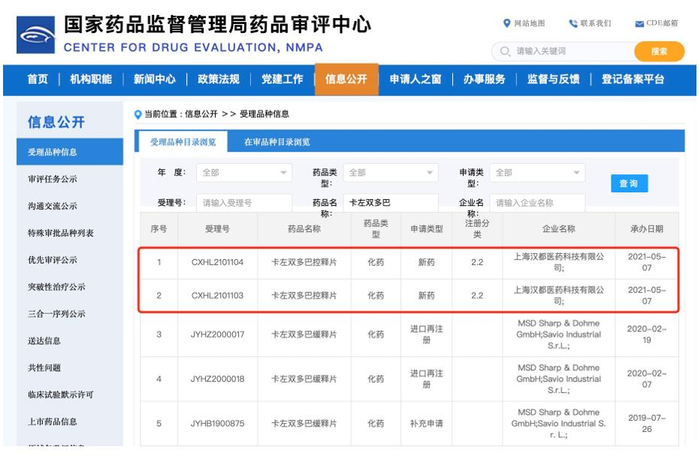Open 优先审评公示 in the sidebar
The image size is (700, 456).
click(52, 260)
